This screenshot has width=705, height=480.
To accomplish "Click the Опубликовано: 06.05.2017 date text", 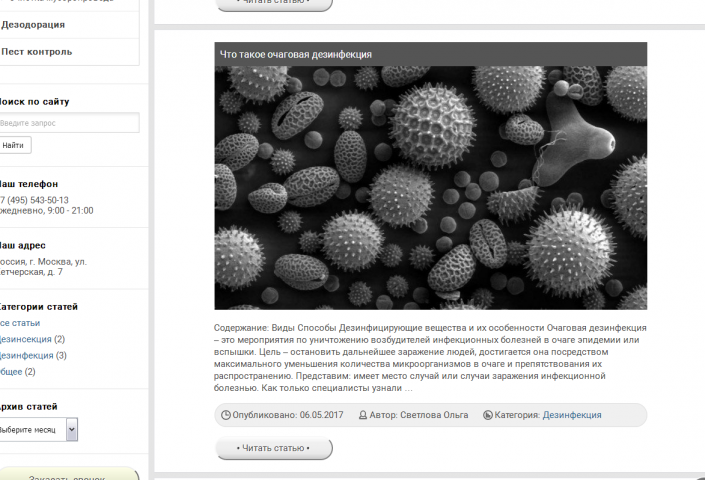I will [288, 415].
